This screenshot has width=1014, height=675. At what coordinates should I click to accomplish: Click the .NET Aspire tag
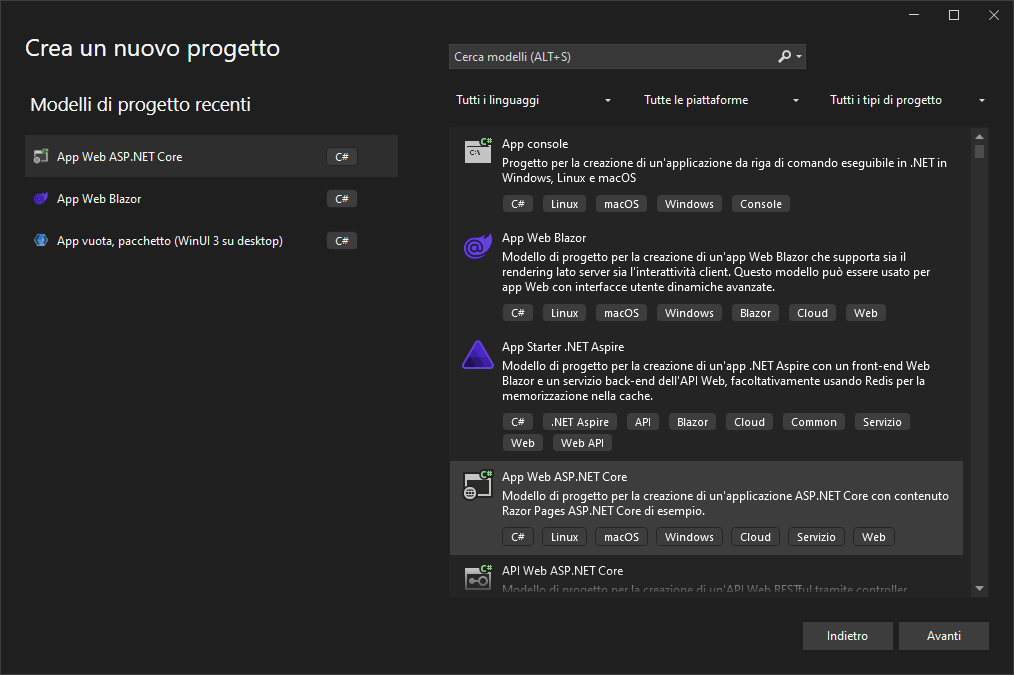[579, 422]
